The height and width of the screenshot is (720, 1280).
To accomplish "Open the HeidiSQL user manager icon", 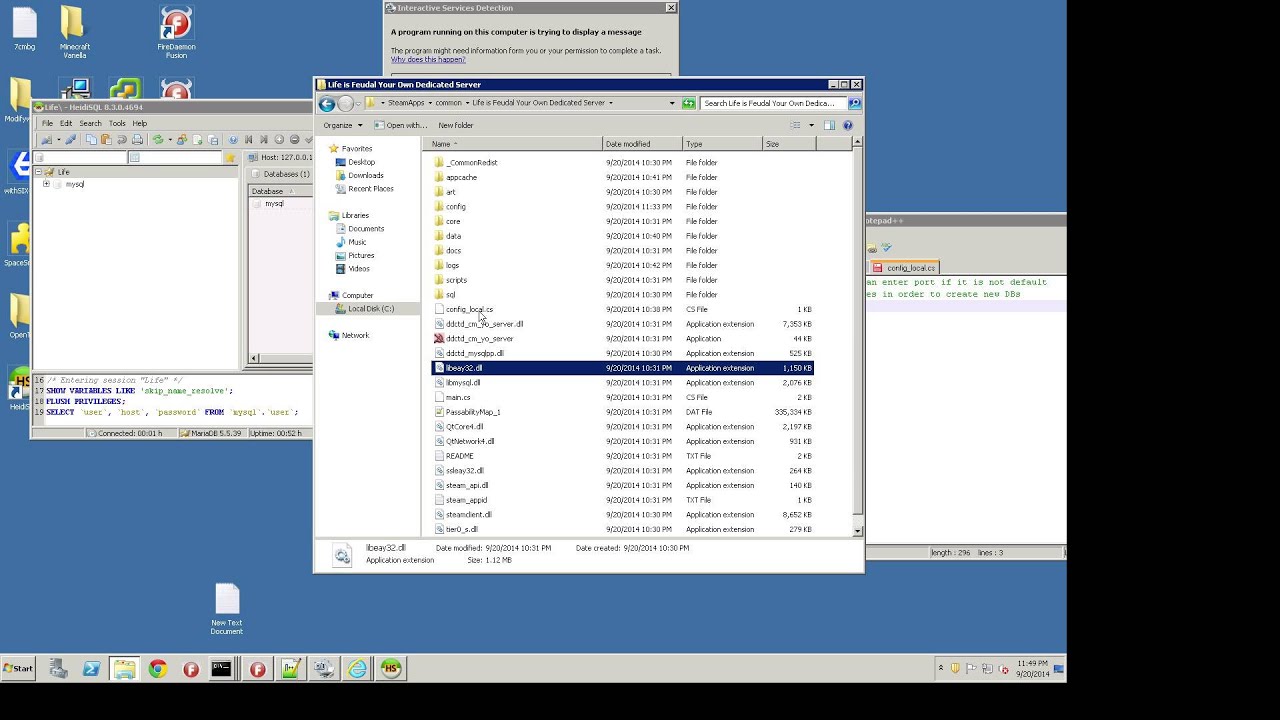I will (182, 140).
